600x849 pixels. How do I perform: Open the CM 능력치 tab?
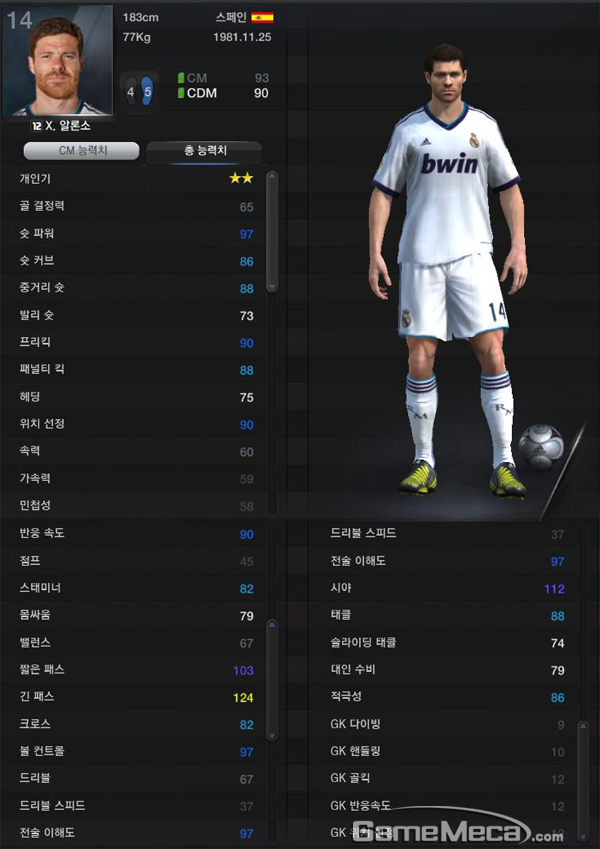[x=81, y=151]
